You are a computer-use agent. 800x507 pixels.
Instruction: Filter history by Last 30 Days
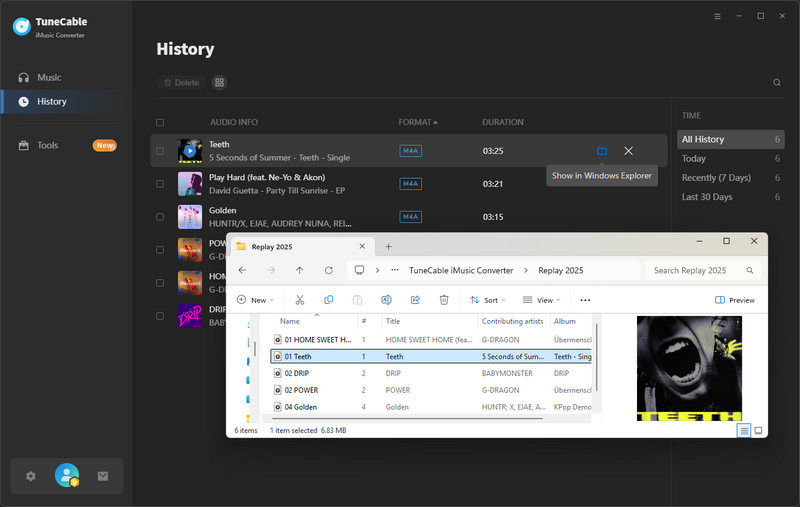coord(706,197)
